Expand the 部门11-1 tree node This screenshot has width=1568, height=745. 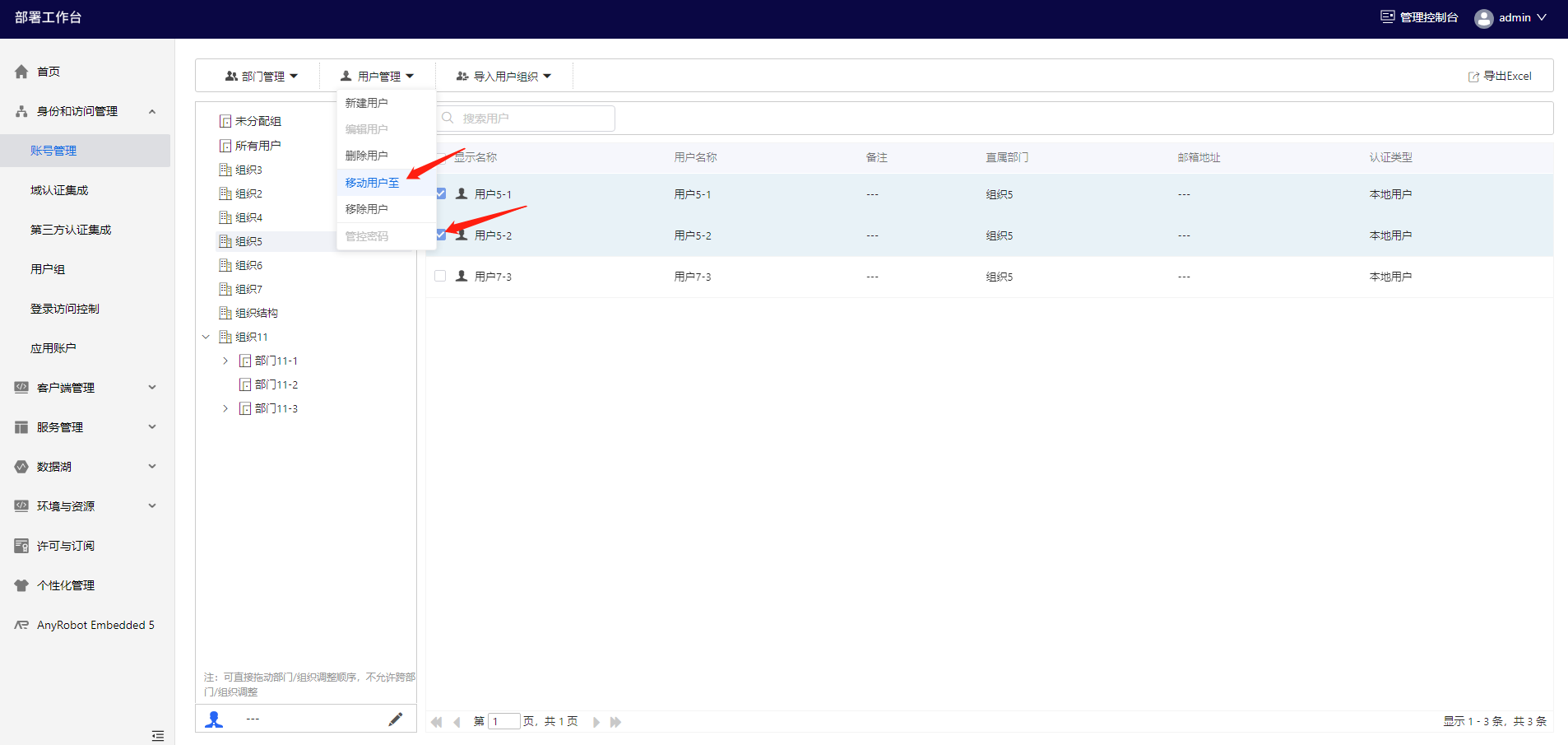[225, 361]
